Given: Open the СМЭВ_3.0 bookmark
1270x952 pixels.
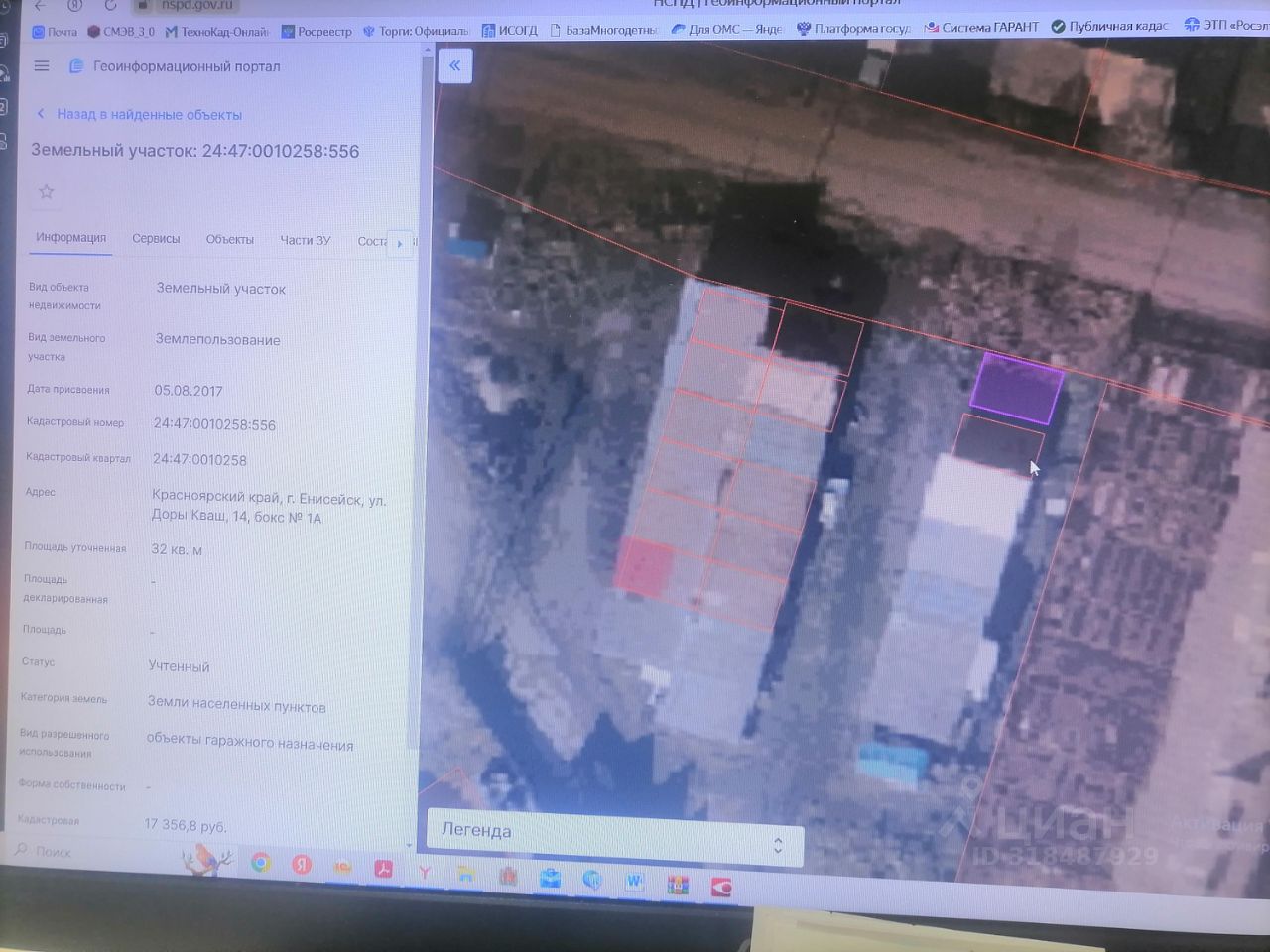Looking at the screenshot, I should point(121,32).
